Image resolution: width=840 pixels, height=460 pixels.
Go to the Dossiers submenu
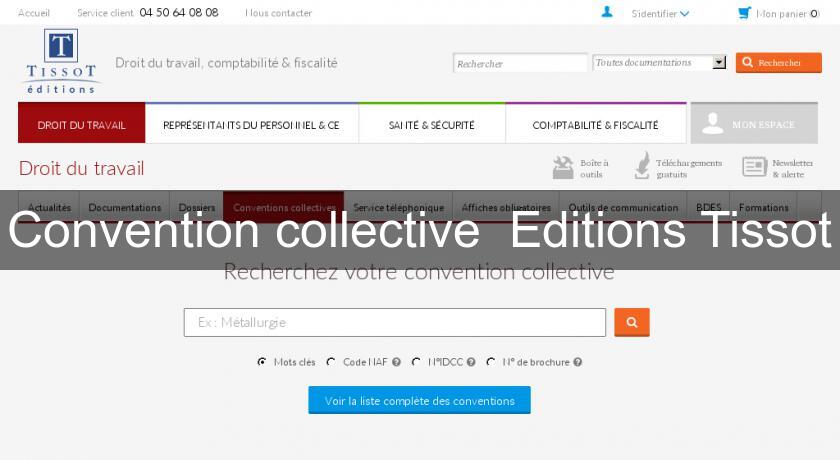pyautogui.click(x=197, y=207)
